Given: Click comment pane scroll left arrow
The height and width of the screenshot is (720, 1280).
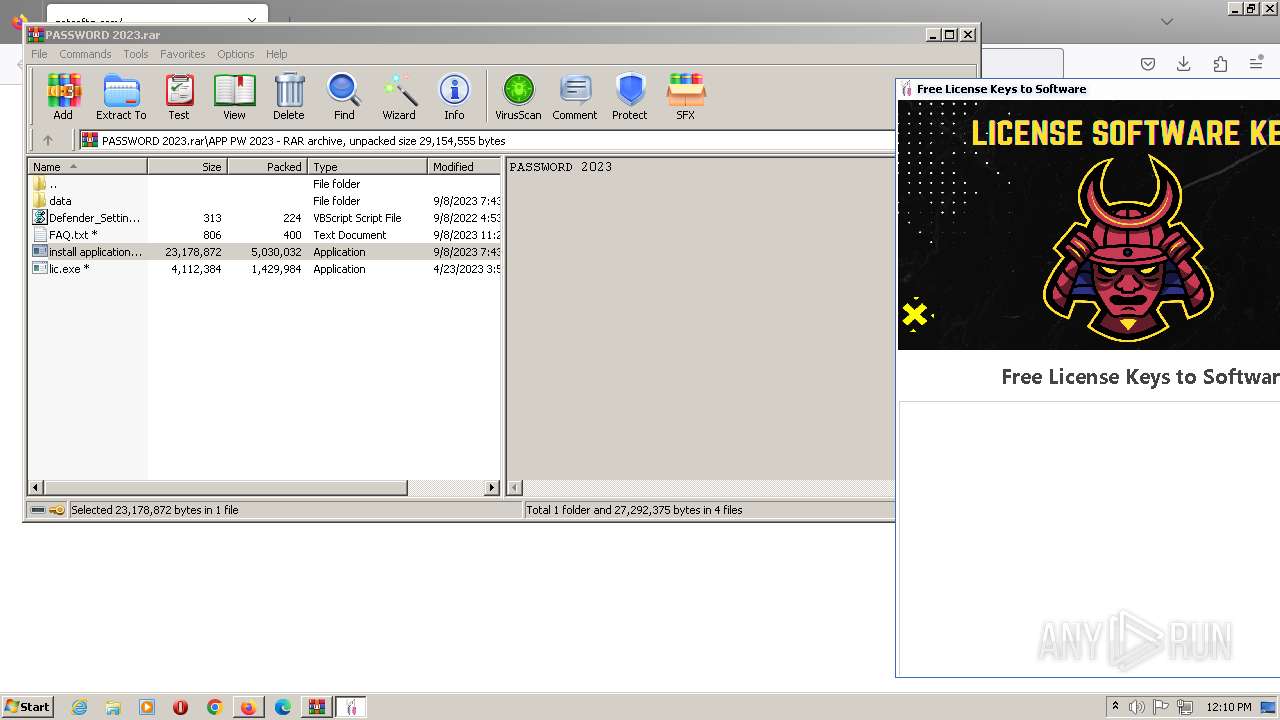Looking at the screenshot, I should point(515,488).
